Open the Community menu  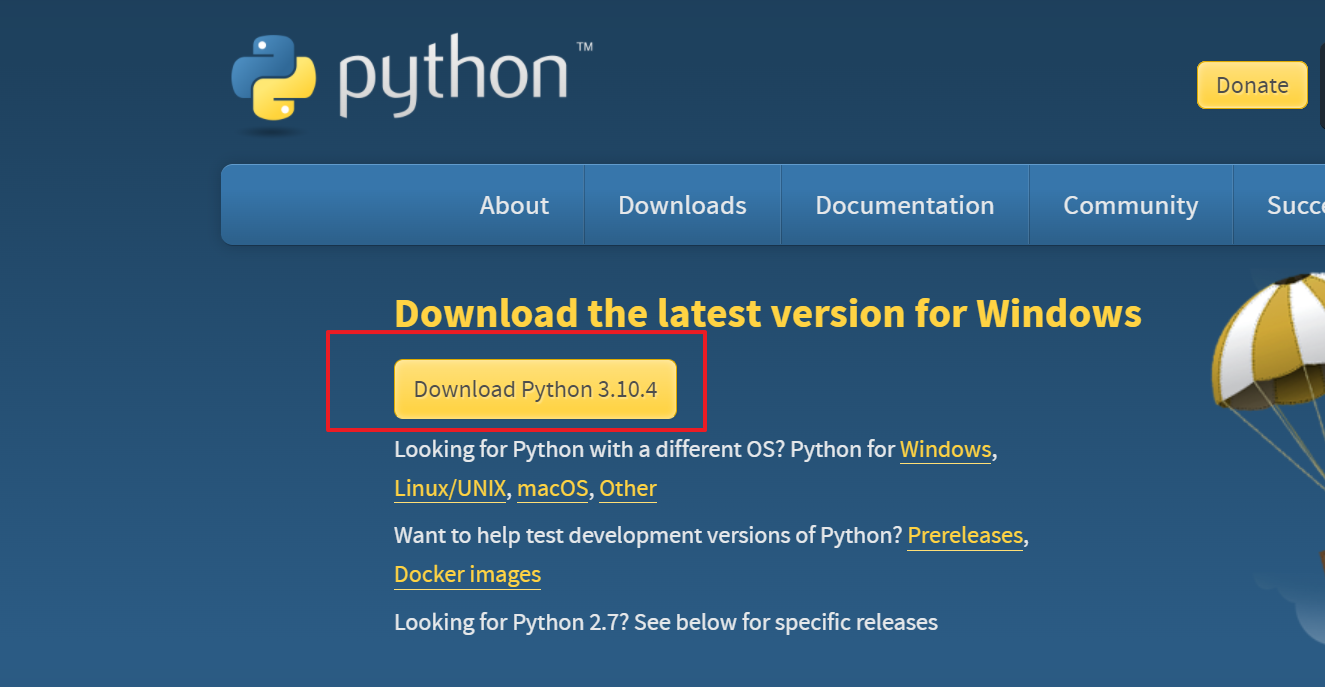pos(1131,205)
